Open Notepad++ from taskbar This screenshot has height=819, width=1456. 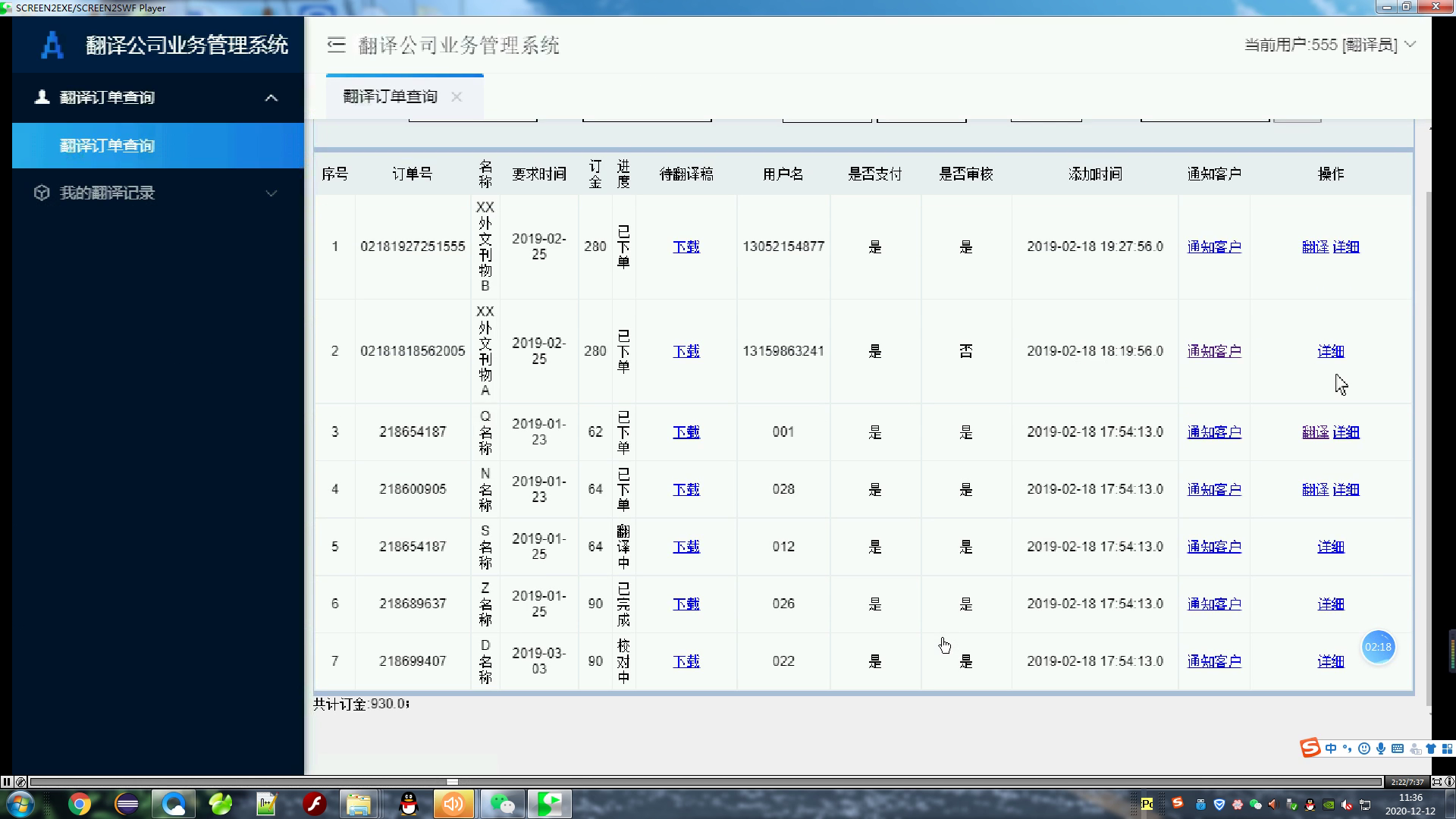coord(266,804)
